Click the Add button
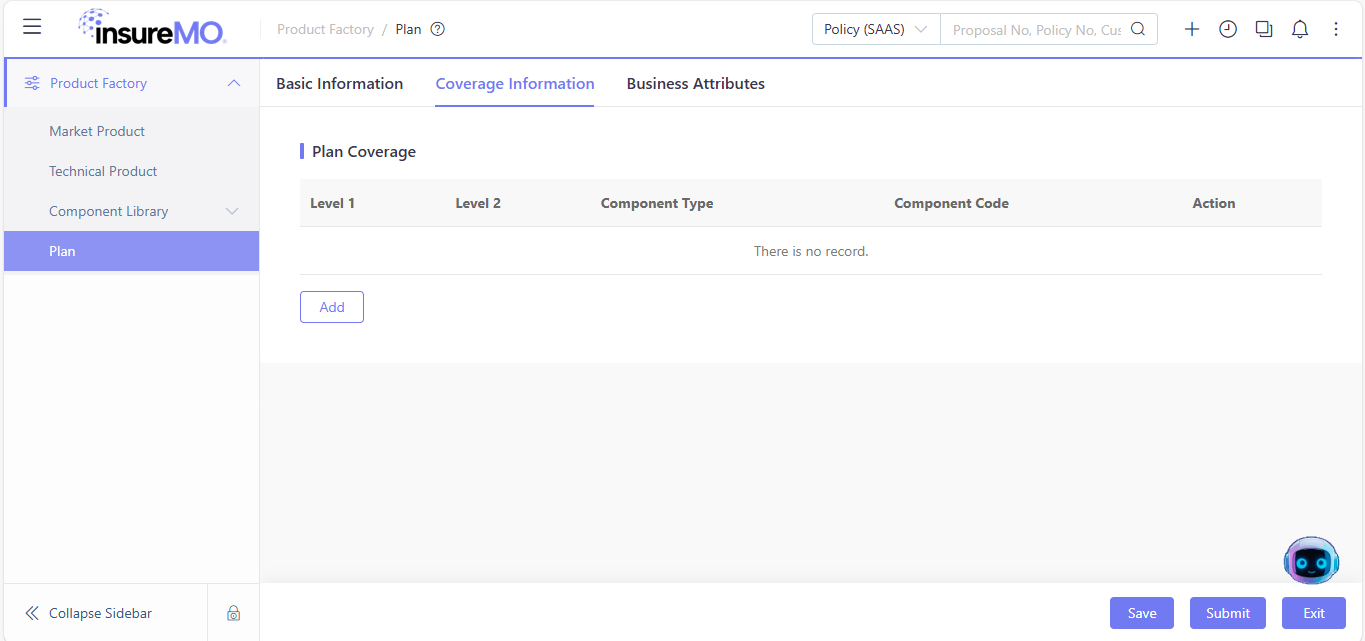The height and width of the screenshot is (641, 1365). pyautogui.click(x=332, y=307)
